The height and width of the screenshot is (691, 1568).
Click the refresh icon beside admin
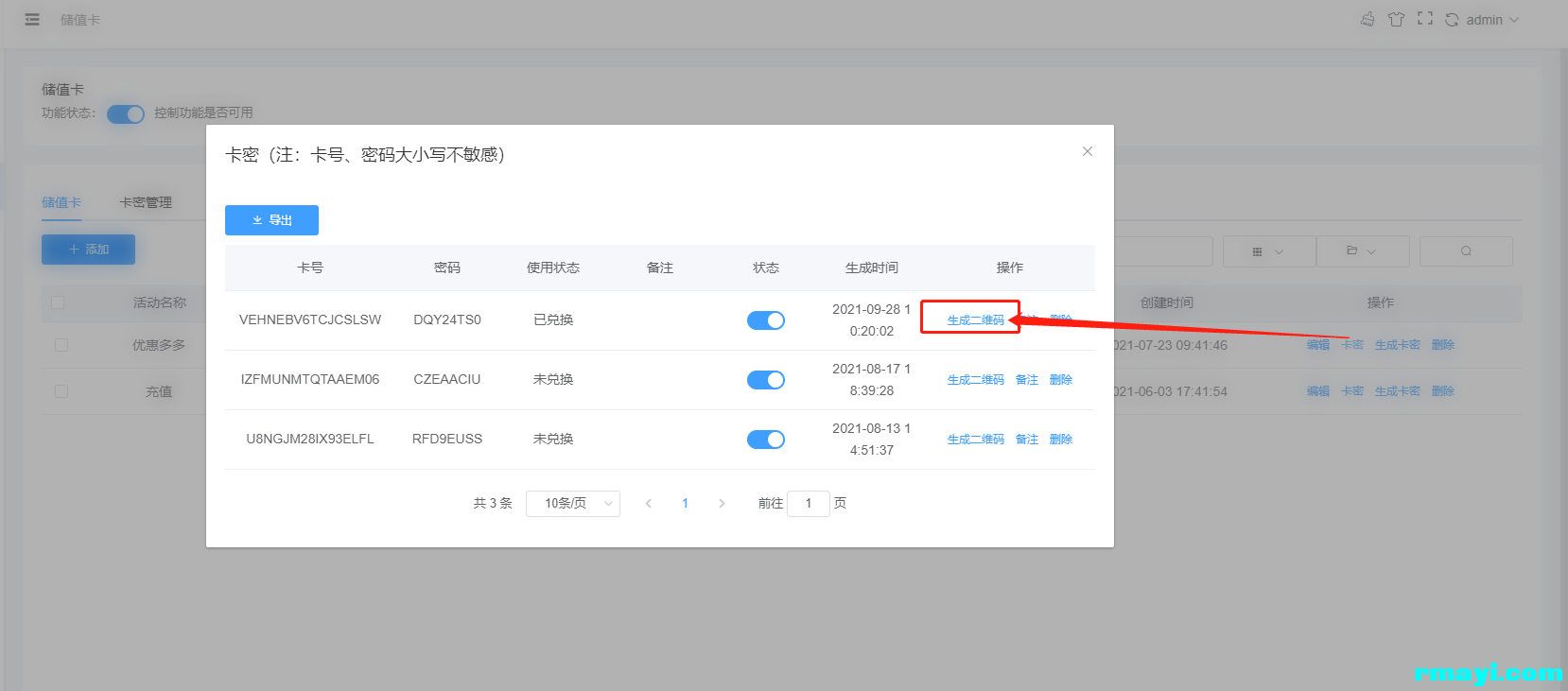tap(1452, 19)
